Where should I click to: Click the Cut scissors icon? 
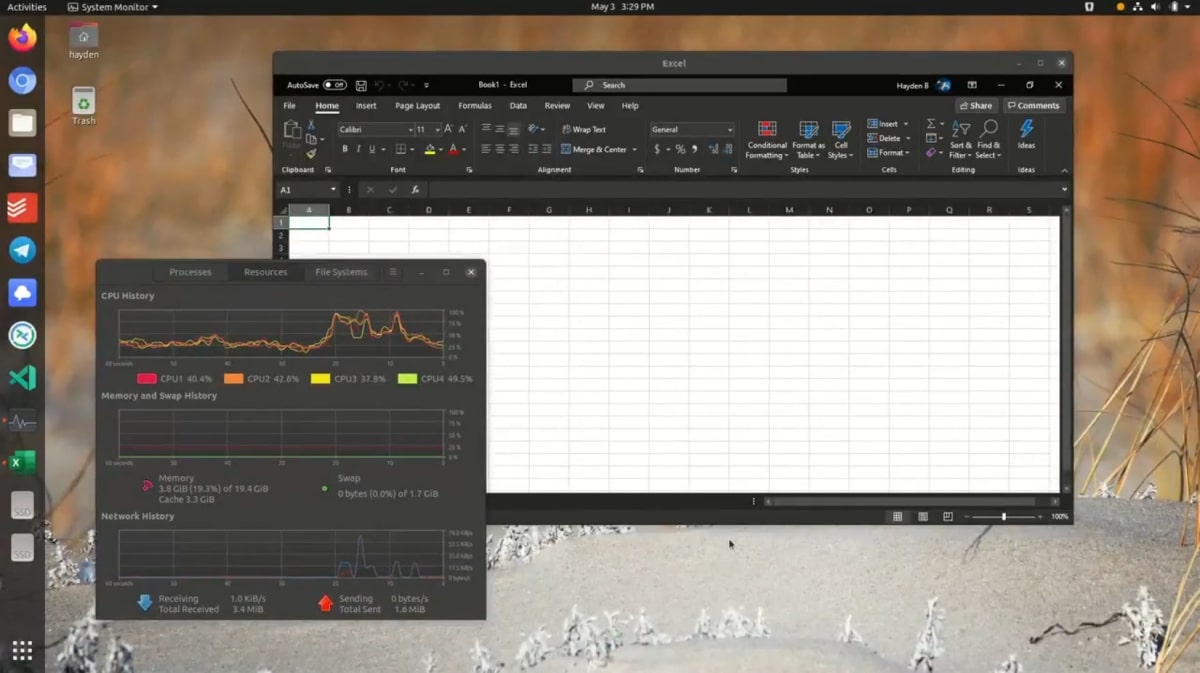312,126
